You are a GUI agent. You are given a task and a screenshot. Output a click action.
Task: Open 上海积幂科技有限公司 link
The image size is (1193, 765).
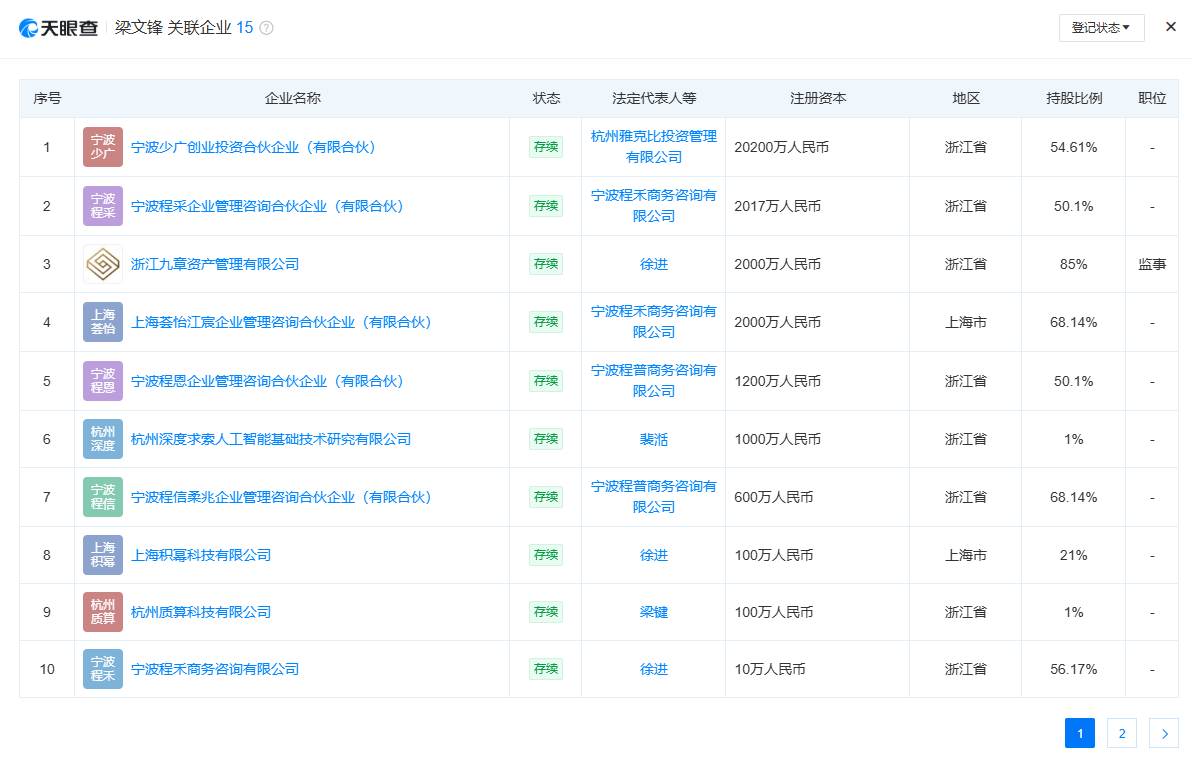pos(201,555)
